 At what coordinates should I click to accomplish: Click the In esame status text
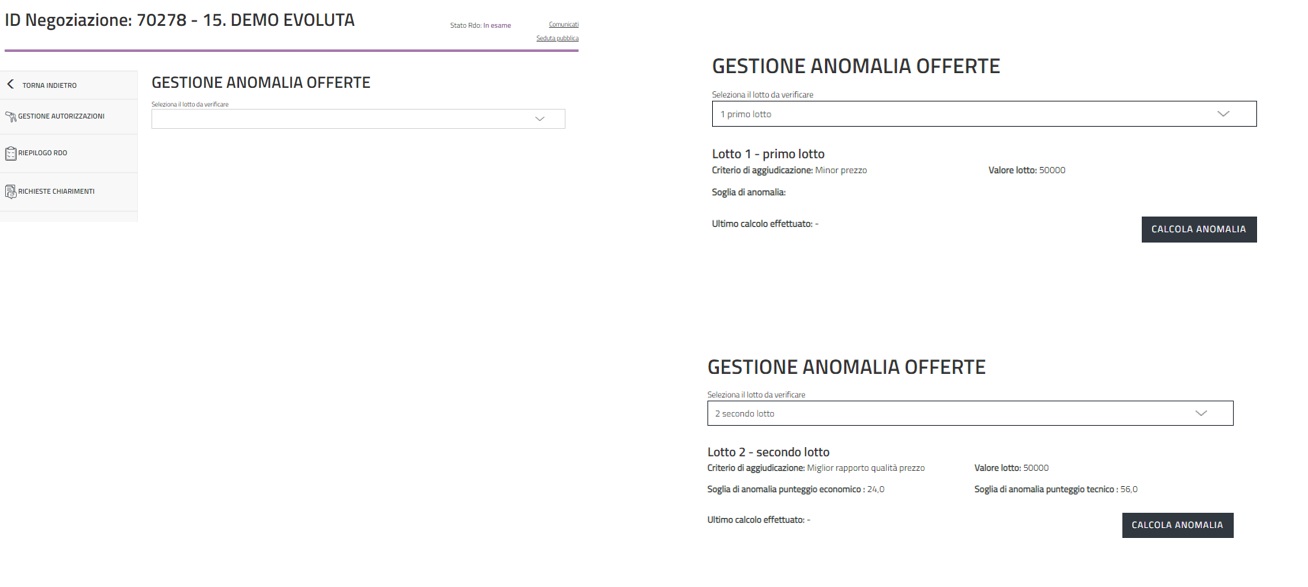[496, 25]
